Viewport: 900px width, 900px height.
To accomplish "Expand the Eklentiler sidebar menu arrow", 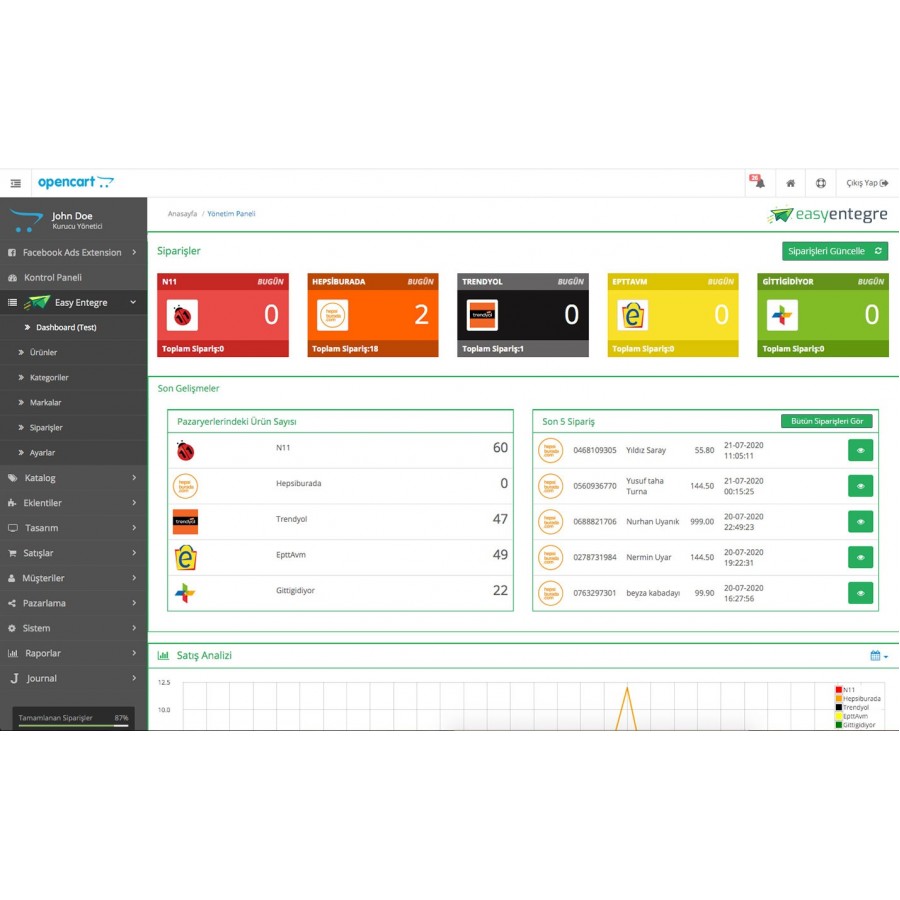I will point(134,503).
